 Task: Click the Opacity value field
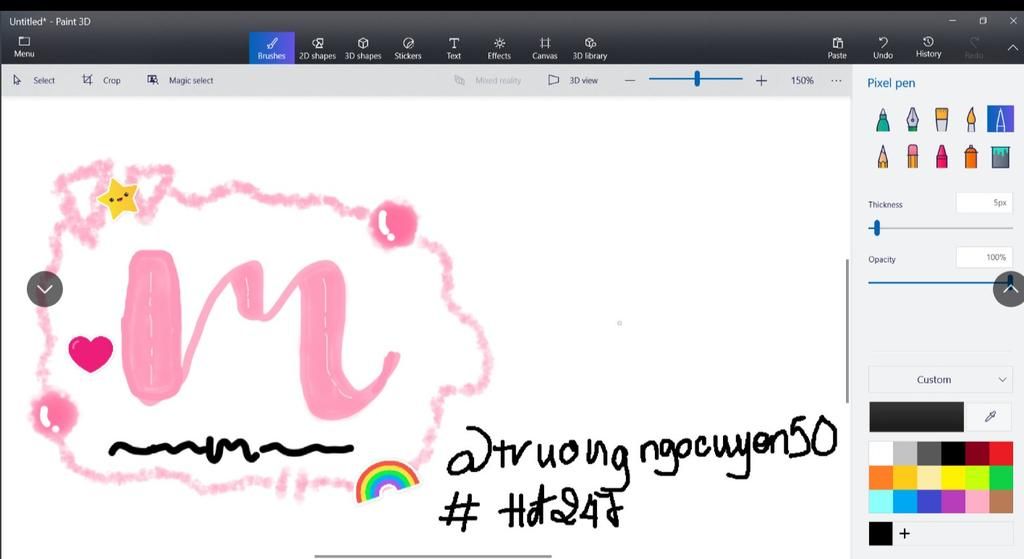tap(984, 257)
